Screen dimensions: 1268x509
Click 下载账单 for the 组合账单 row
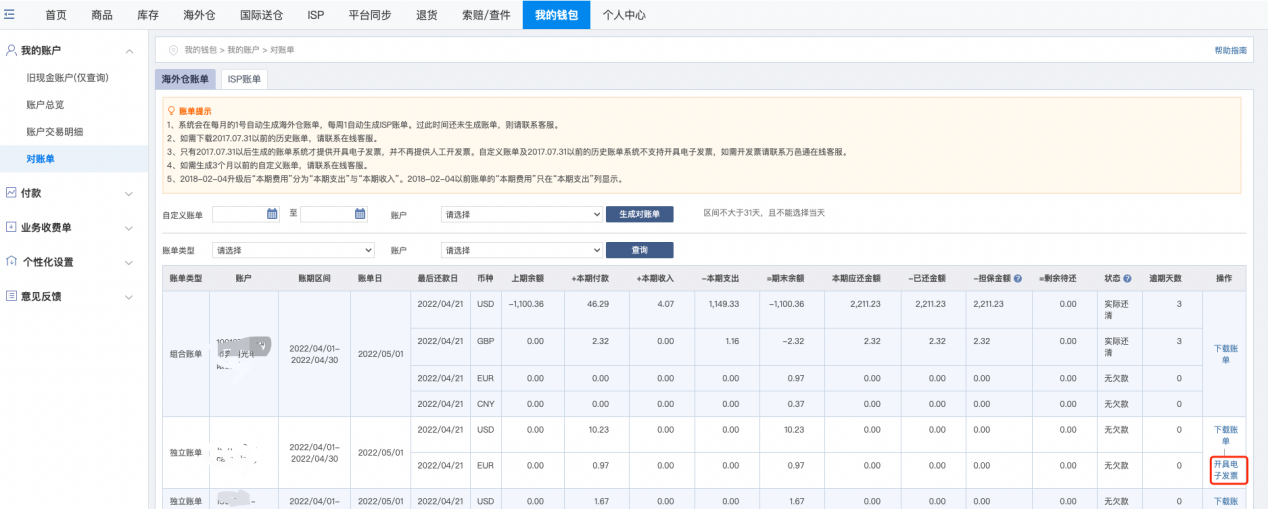point(1225,354)
